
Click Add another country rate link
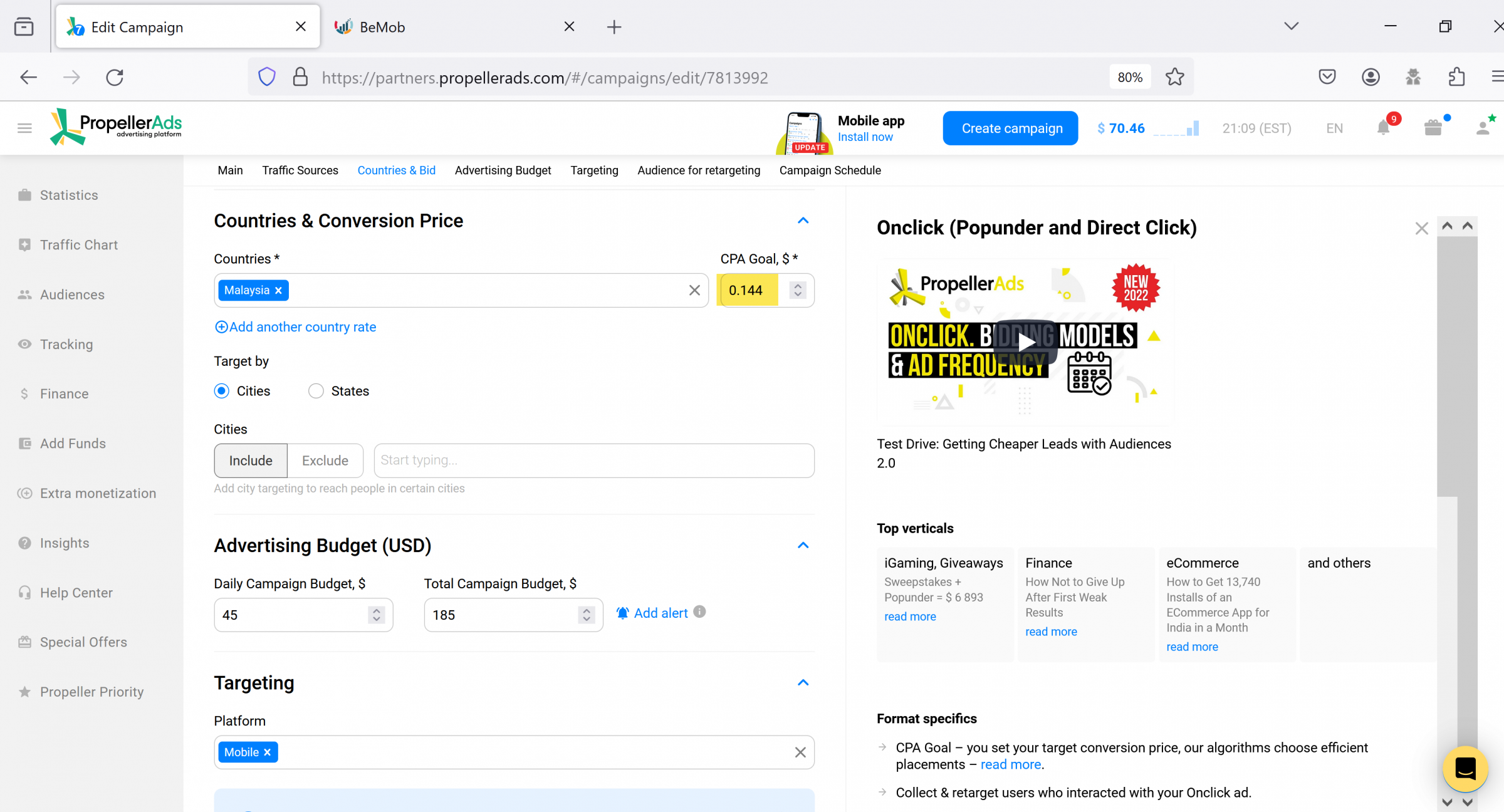(x=295, y=326)
